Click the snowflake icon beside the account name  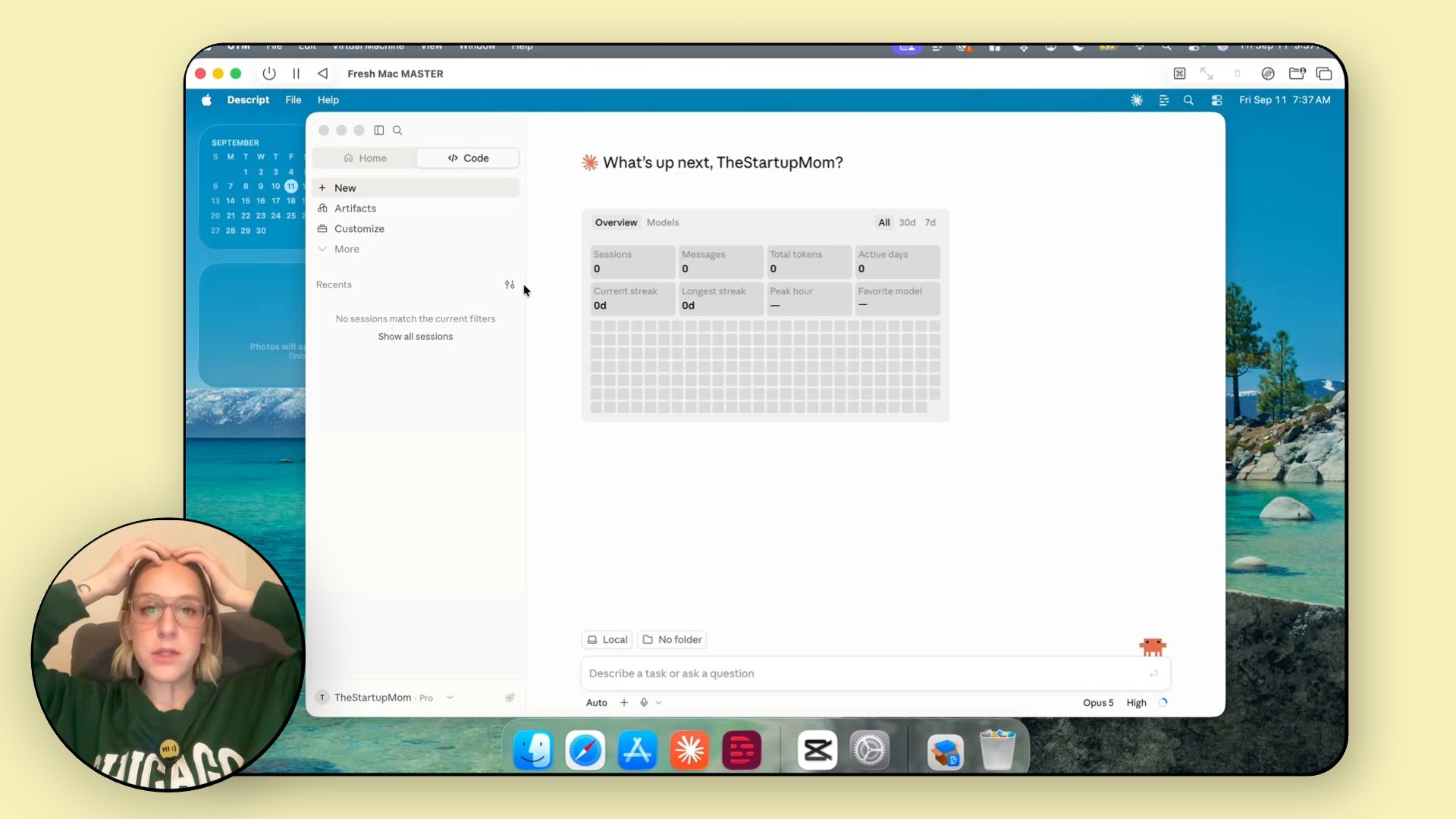click(510, 697)
